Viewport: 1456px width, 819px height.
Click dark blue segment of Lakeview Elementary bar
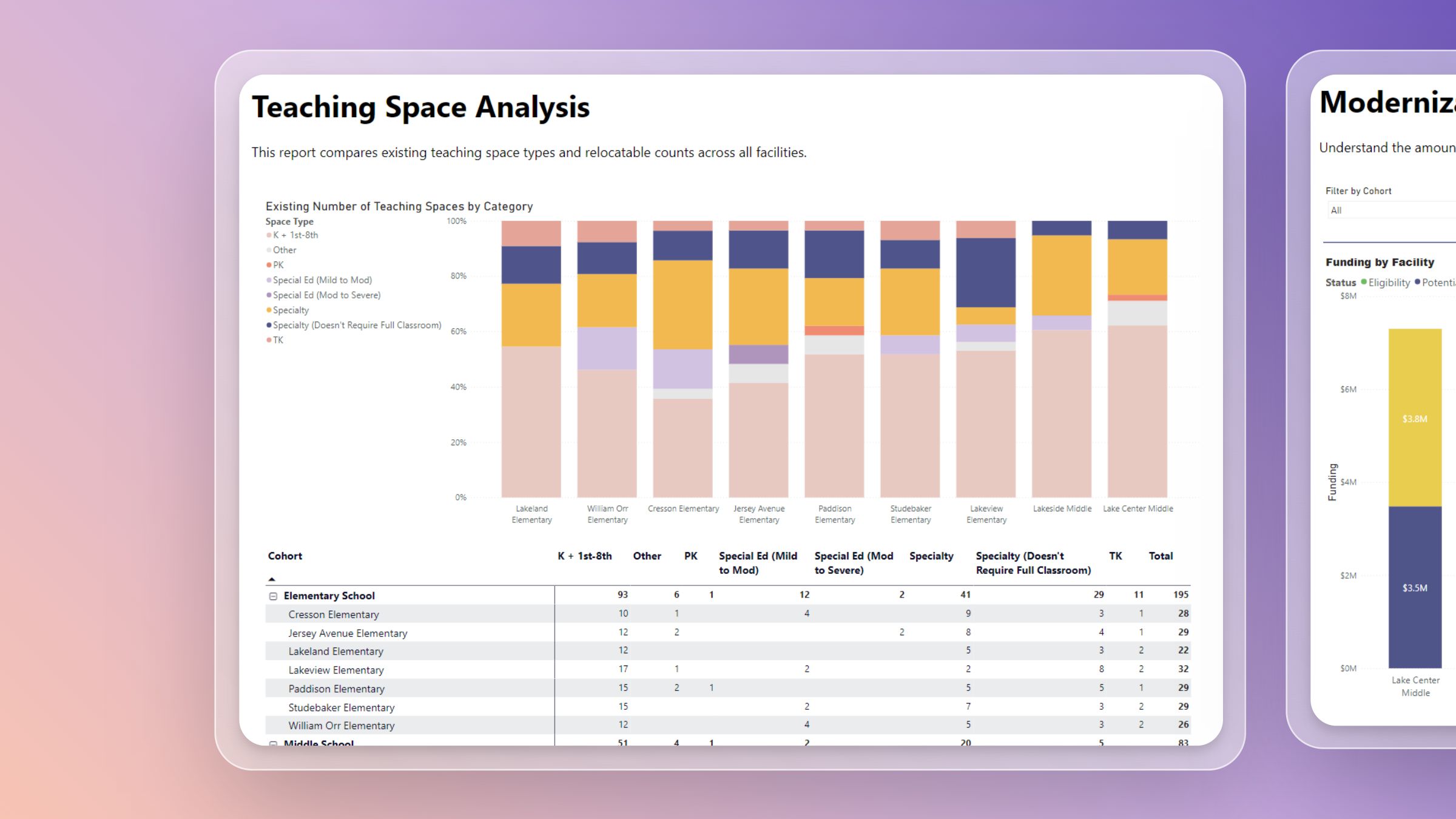985,272
